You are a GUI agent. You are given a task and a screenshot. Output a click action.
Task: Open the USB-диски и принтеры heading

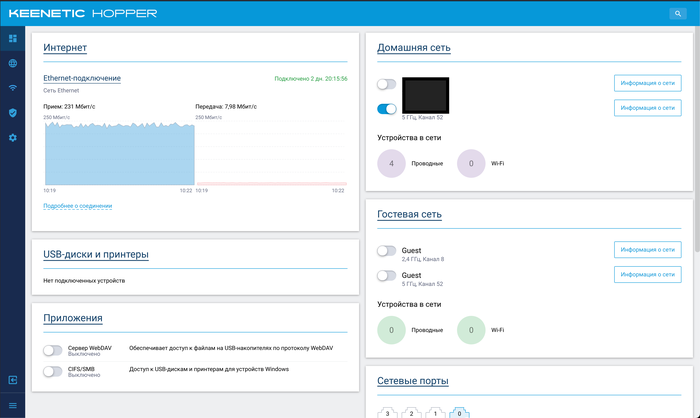96,255
